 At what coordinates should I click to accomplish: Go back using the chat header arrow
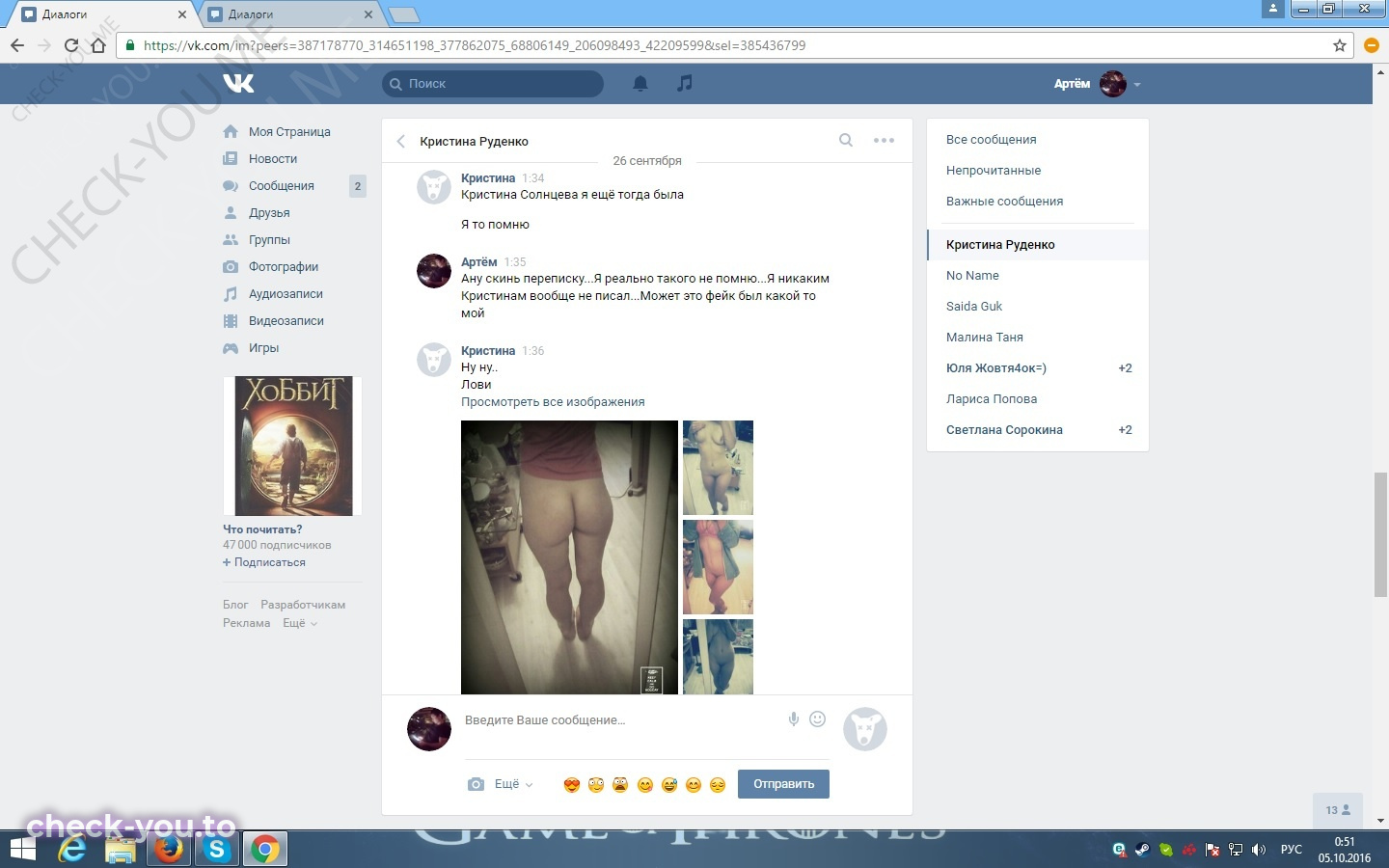(x=401, y=141)
